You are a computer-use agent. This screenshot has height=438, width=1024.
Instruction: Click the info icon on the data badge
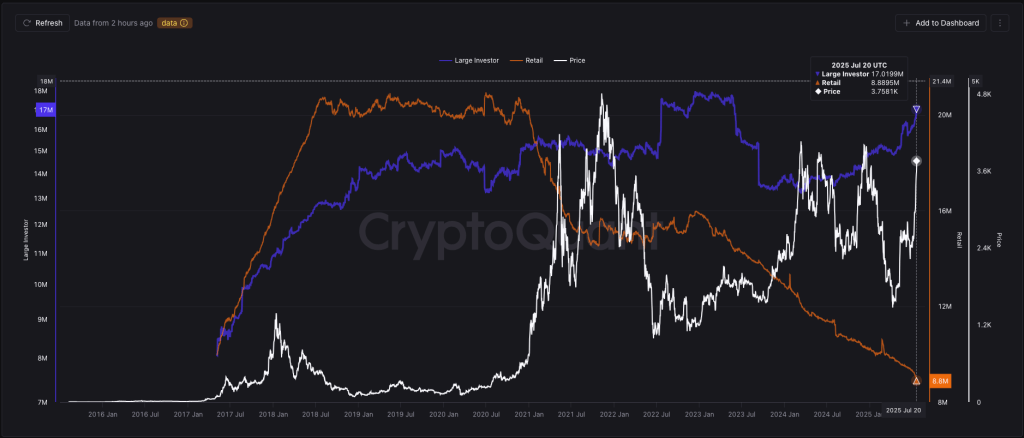[x=184, y=22]
